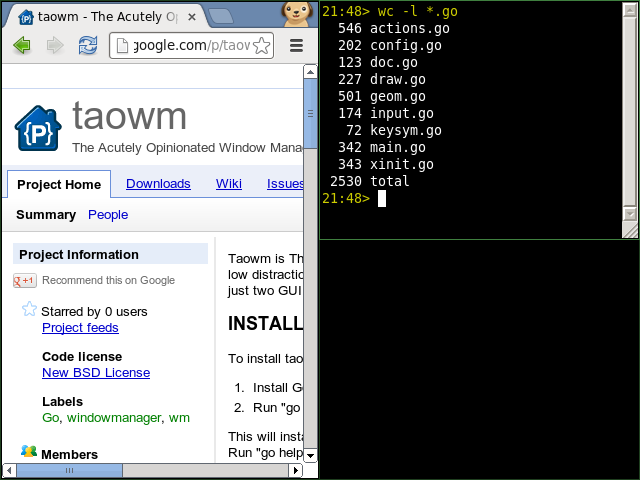Star the project with the star icon
The width and height of the screenshot is (640, 480).
click(29, 309)
